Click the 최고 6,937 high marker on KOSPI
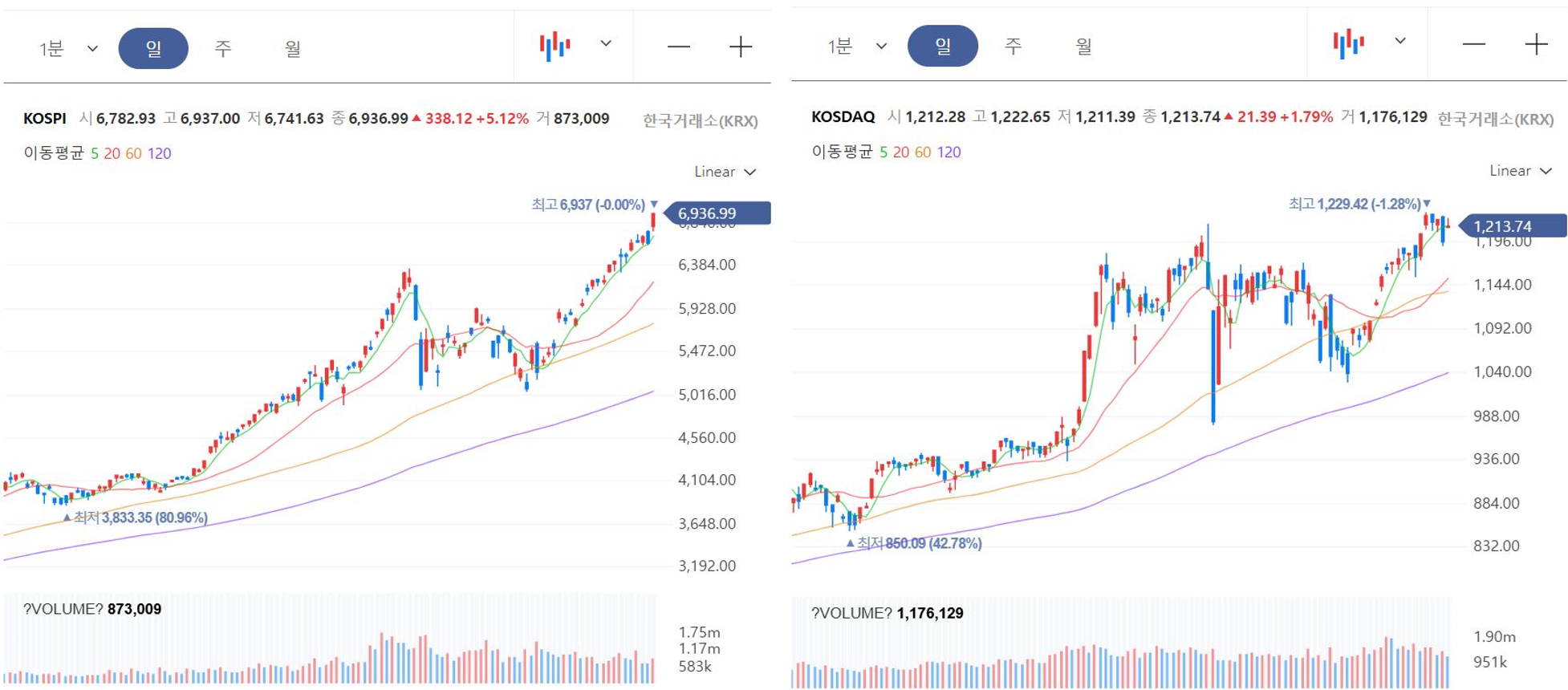Image resolution: width=1568 pixels, height=690 pixels. [594, 205]
